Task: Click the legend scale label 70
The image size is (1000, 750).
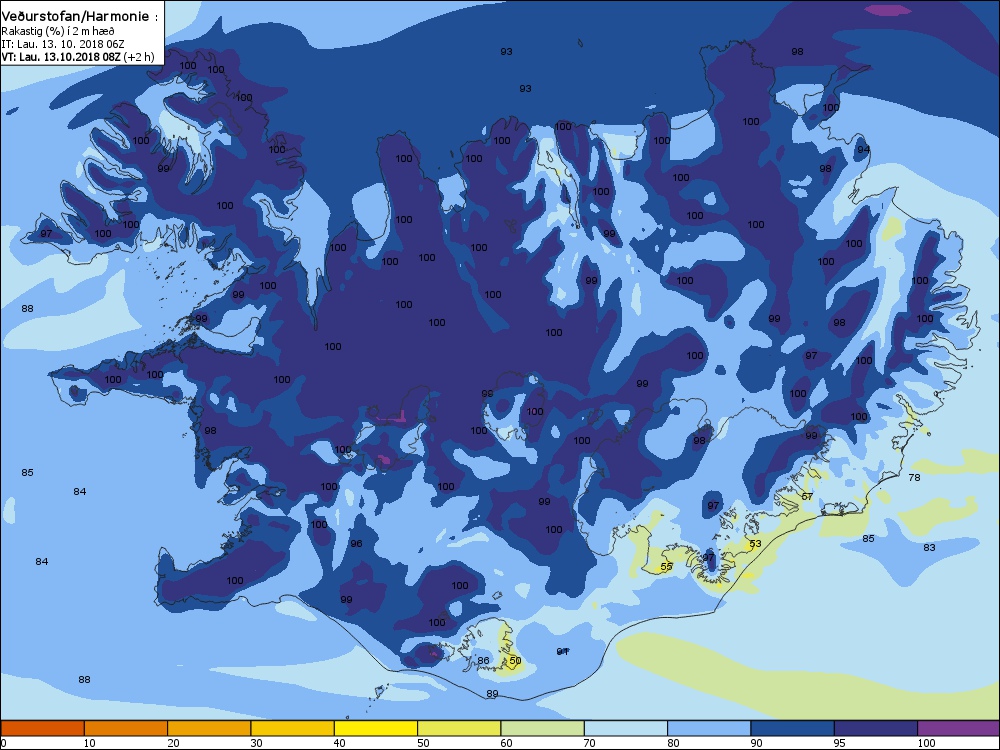Action: click(x=590, y=743)
